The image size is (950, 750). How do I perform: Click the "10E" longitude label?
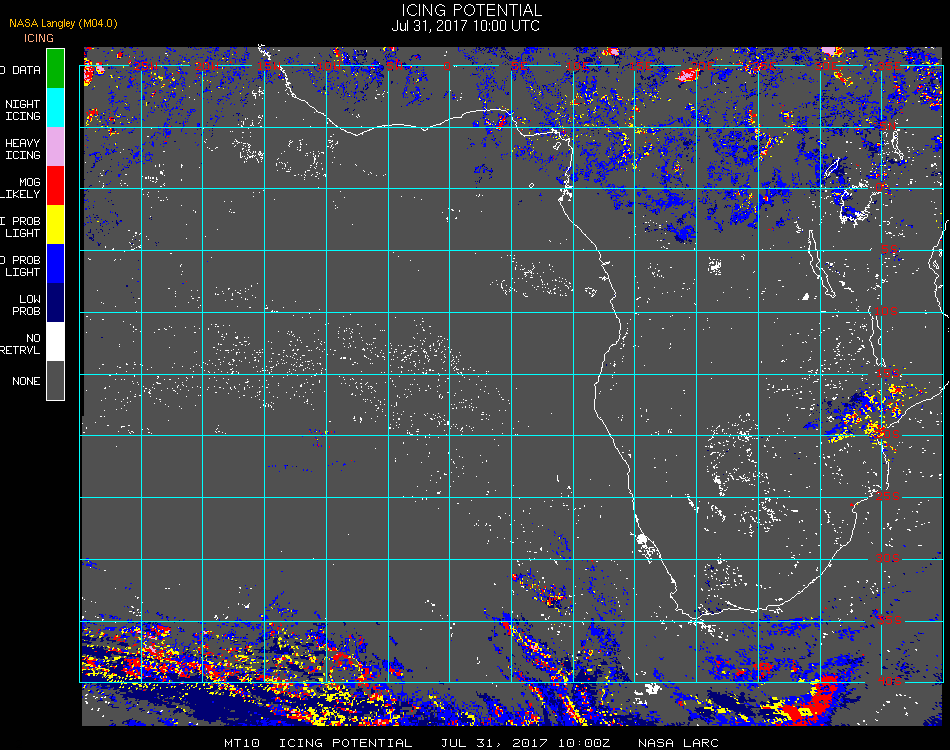(x=577, y=65)
